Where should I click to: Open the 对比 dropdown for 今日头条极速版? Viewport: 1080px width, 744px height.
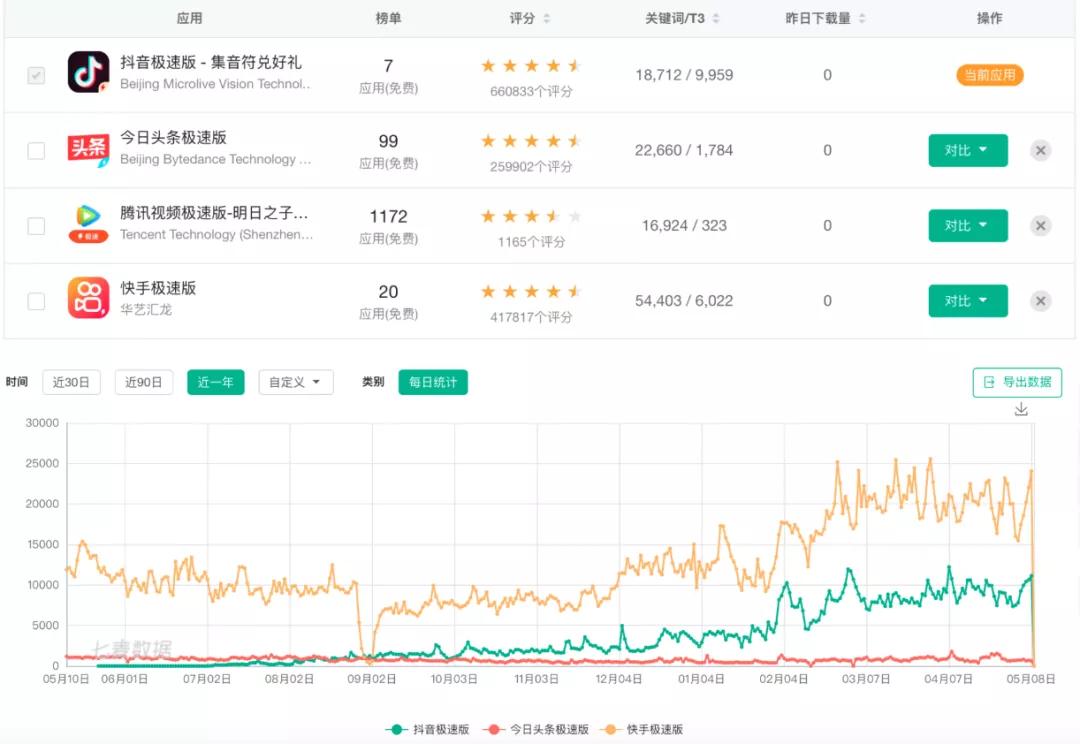[x=967, y=150]
